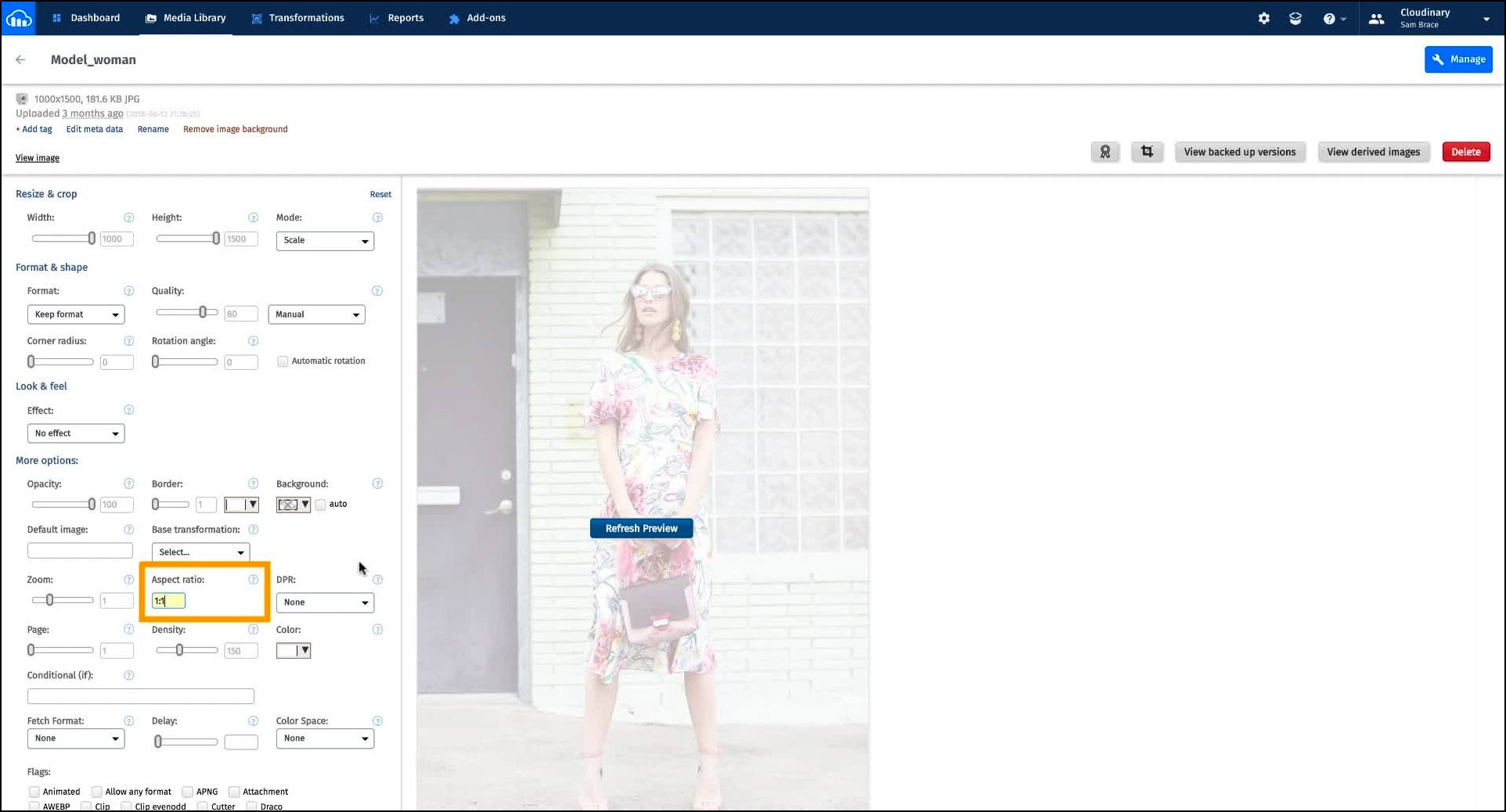Check the auto background option

coord(320,505)
